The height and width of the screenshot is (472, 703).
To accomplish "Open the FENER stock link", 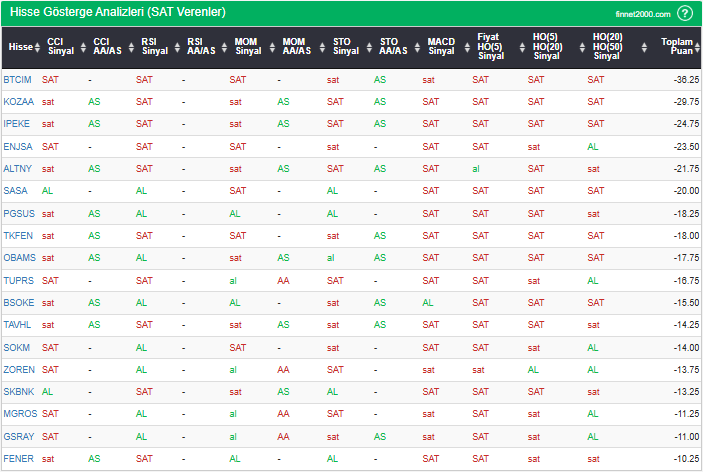I will [18, 458].
